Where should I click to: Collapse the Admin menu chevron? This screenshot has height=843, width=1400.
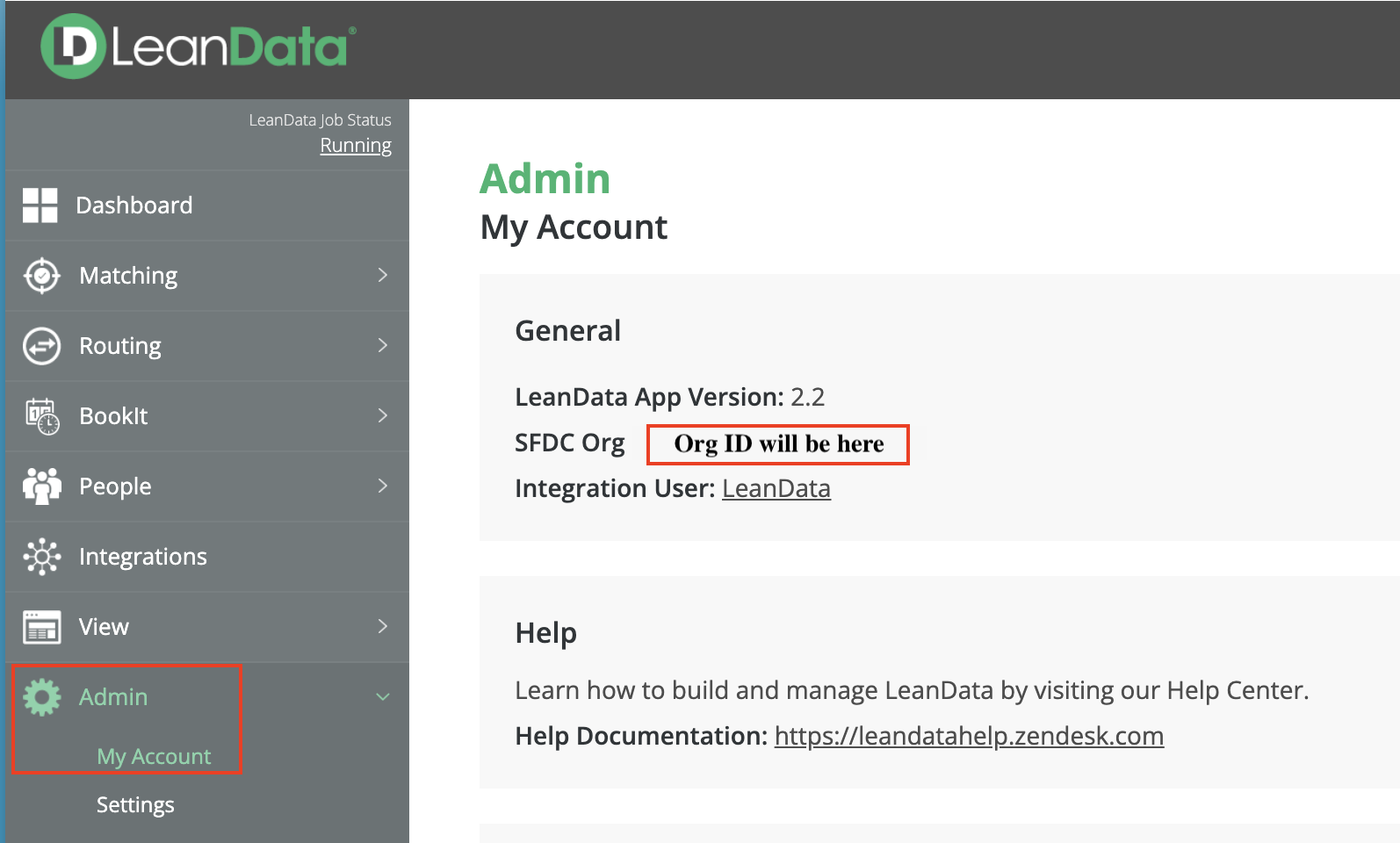(x=382, y=697)
